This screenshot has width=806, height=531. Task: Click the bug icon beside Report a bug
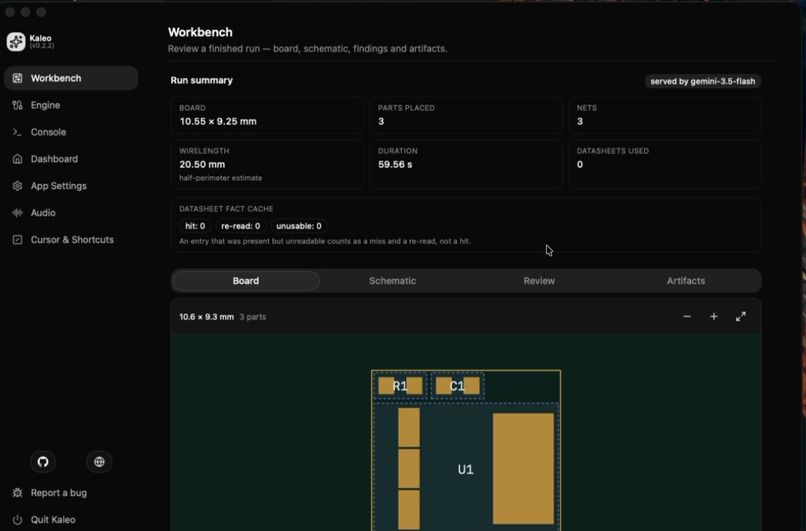coord(17,492)
